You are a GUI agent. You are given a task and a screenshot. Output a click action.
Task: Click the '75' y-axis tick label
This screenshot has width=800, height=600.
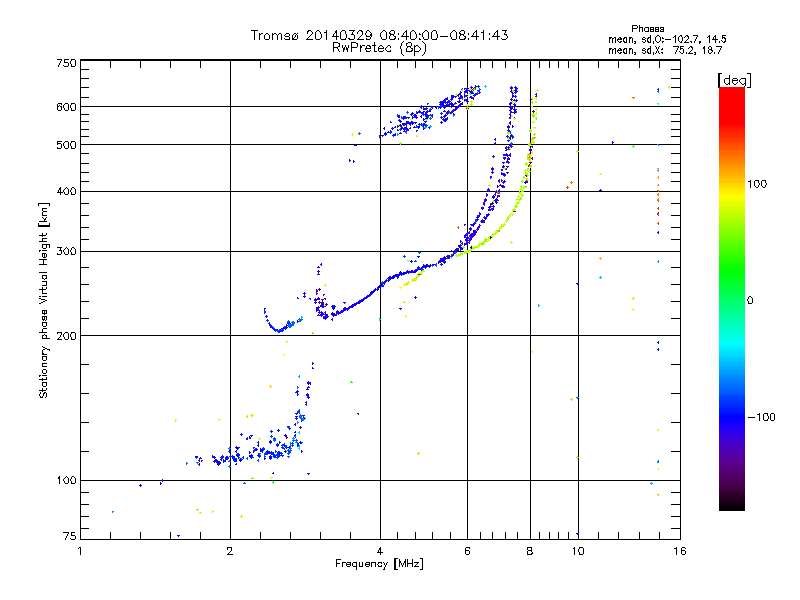click(69, 536)
